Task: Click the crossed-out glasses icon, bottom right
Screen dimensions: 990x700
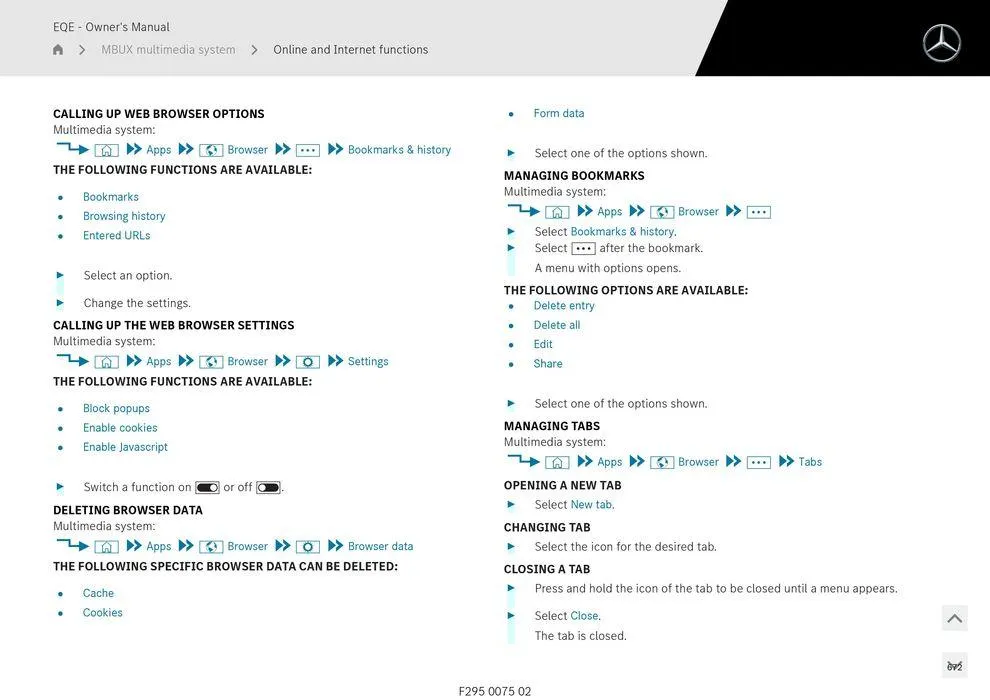Action: pos(954,666)
